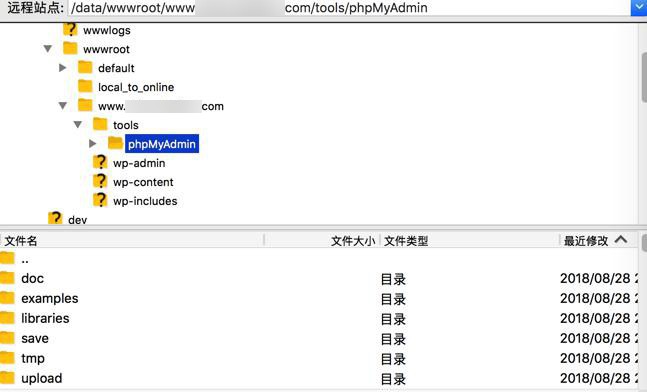The width and height of the screenshot is (647, 392).
Task: Open the remote site path dropdown
Action: [x=639, y=8]
